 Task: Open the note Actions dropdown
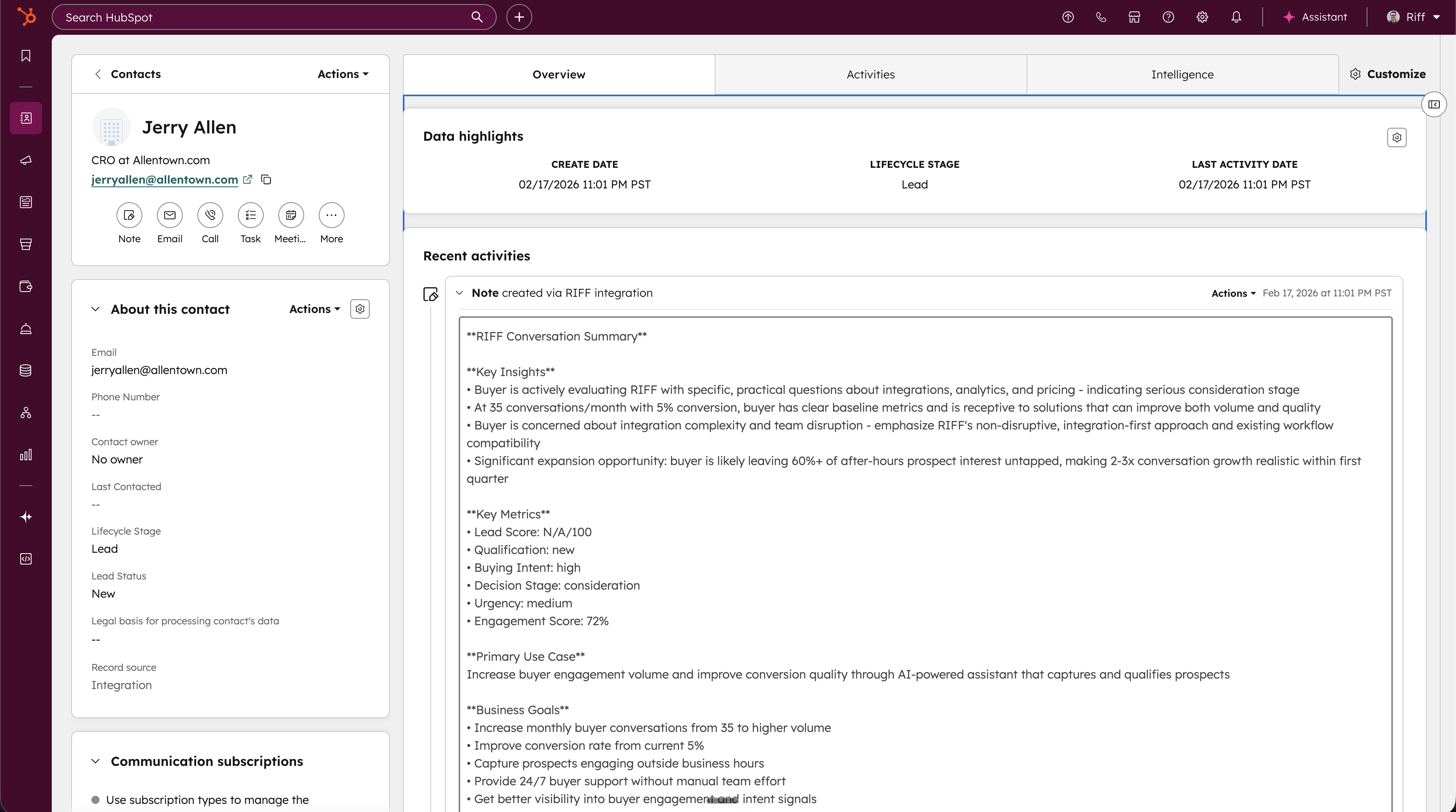[x=1233, y=293]
